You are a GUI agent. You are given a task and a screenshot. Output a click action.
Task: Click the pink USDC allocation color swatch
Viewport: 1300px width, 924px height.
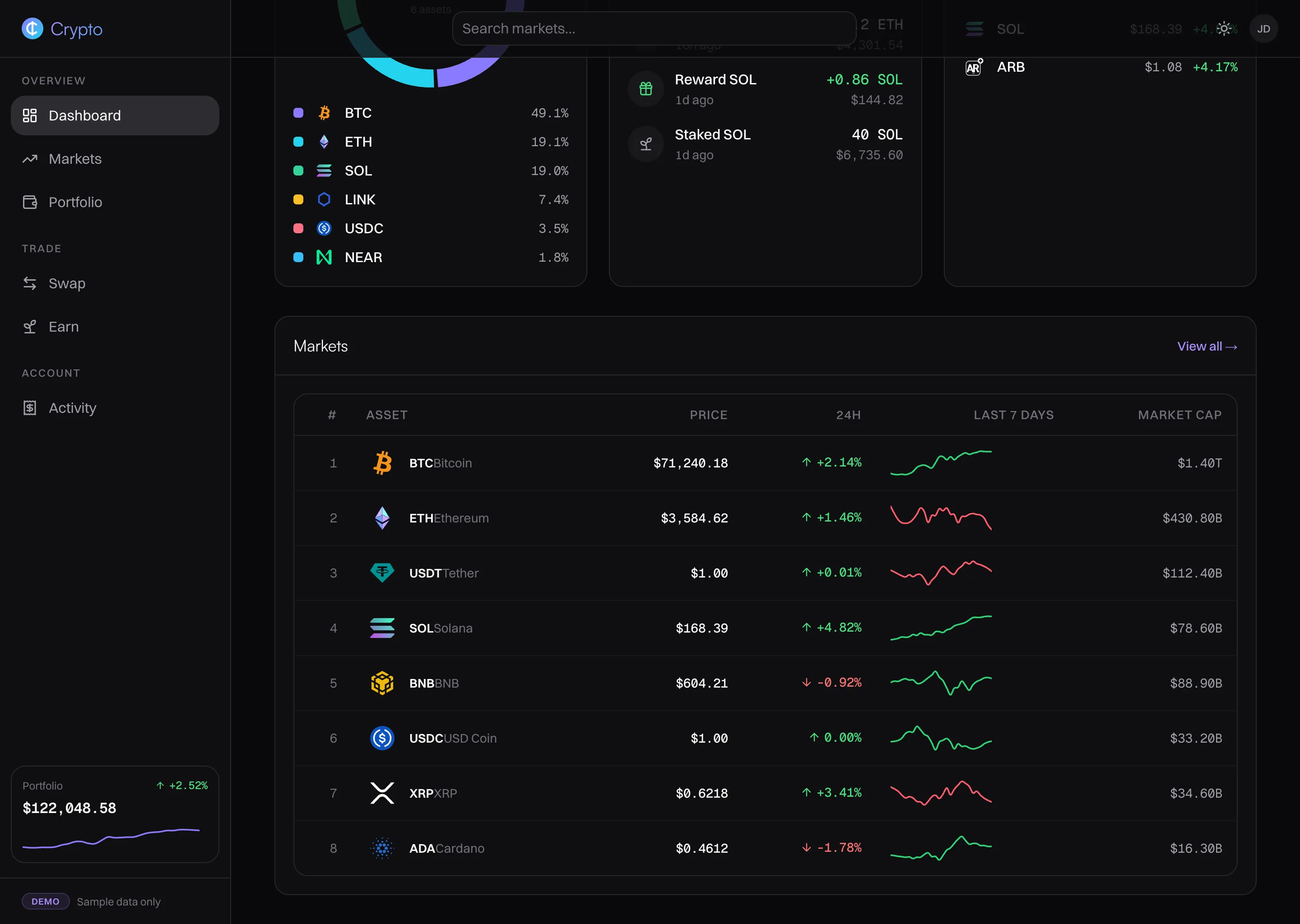(298, 229)
